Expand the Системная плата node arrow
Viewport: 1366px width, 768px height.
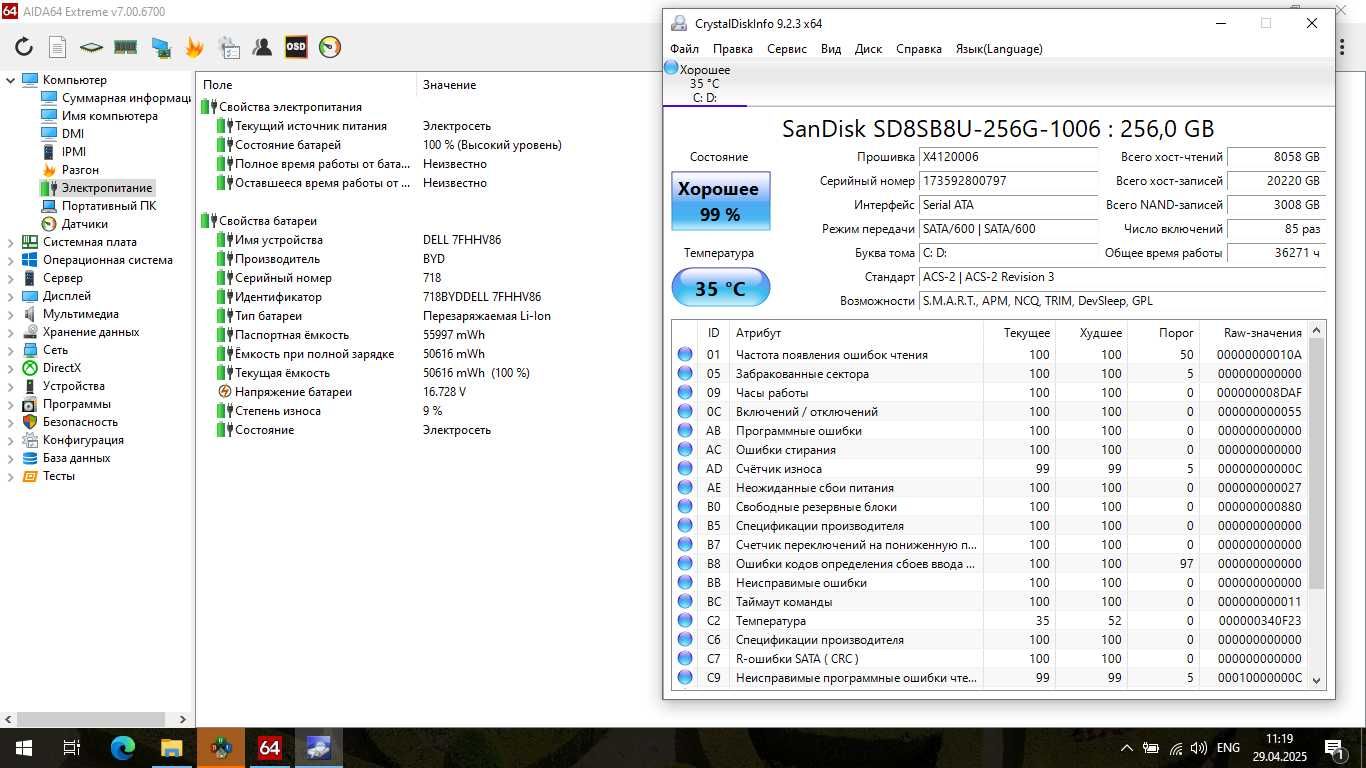(10, 242)
